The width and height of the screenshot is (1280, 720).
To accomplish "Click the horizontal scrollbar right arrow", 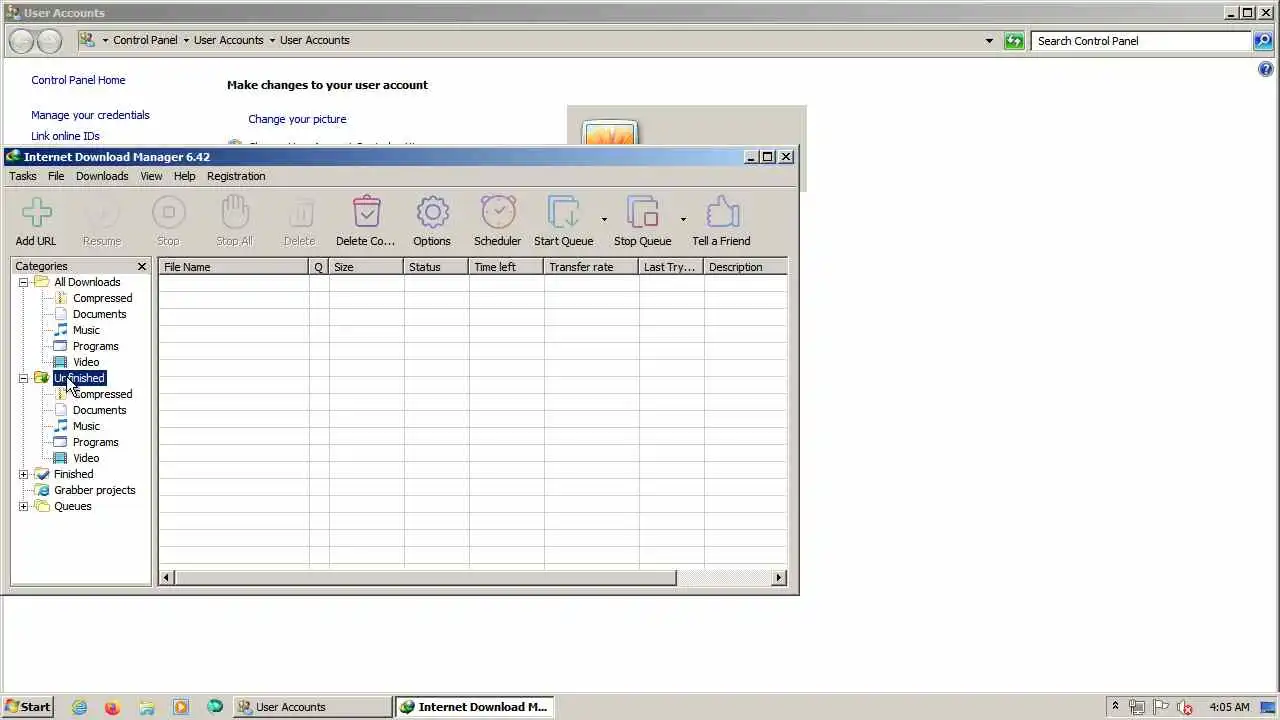I will (779, 577).
